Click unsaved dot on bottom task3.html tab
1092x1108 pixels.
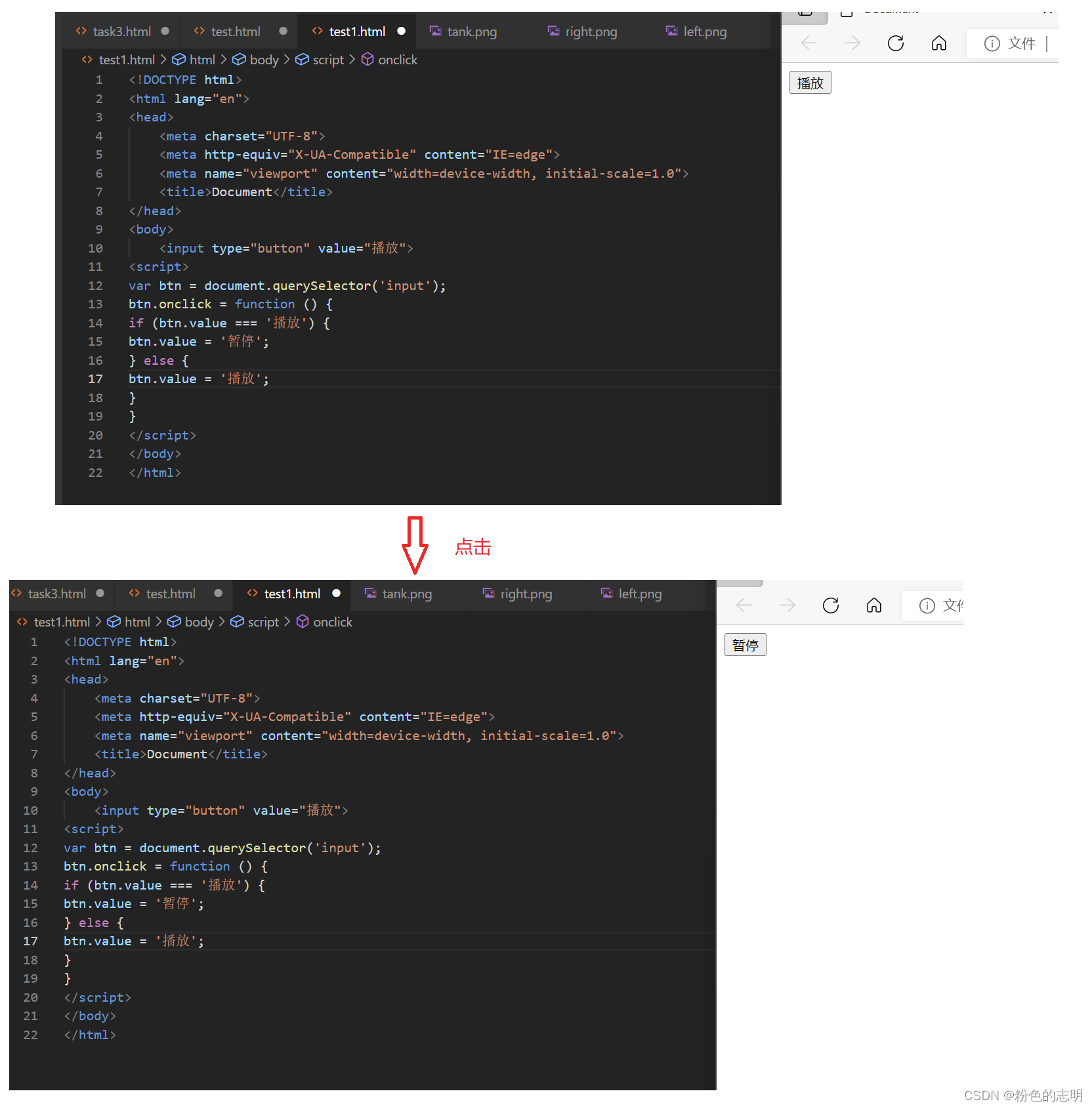(100, 593)
